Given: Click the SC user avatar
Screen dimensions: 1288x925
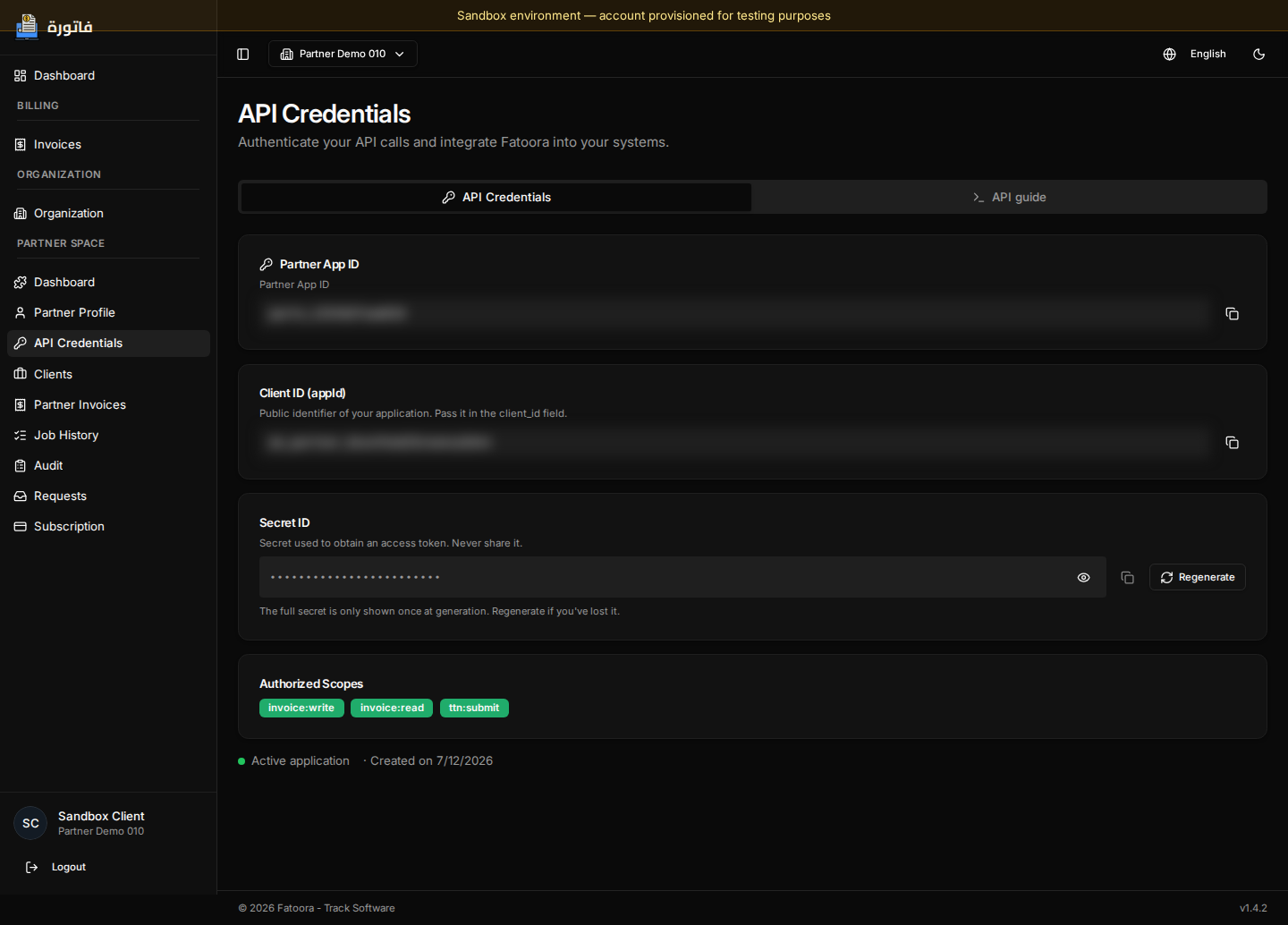Looking at the screenshot, I should [x=30, y=823].
